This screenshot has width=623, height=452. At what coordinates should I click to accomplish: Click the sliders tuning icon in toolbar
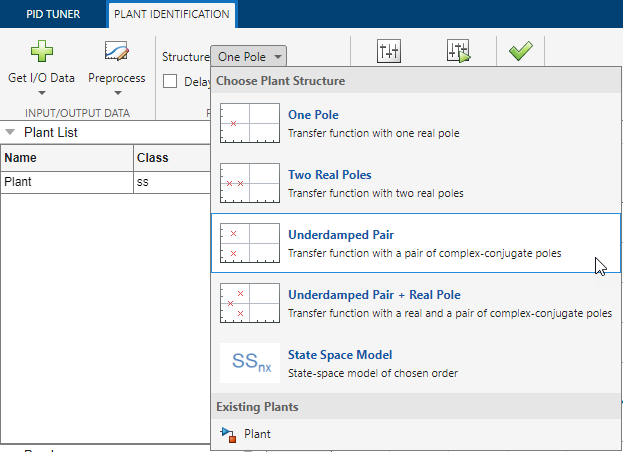389,52
